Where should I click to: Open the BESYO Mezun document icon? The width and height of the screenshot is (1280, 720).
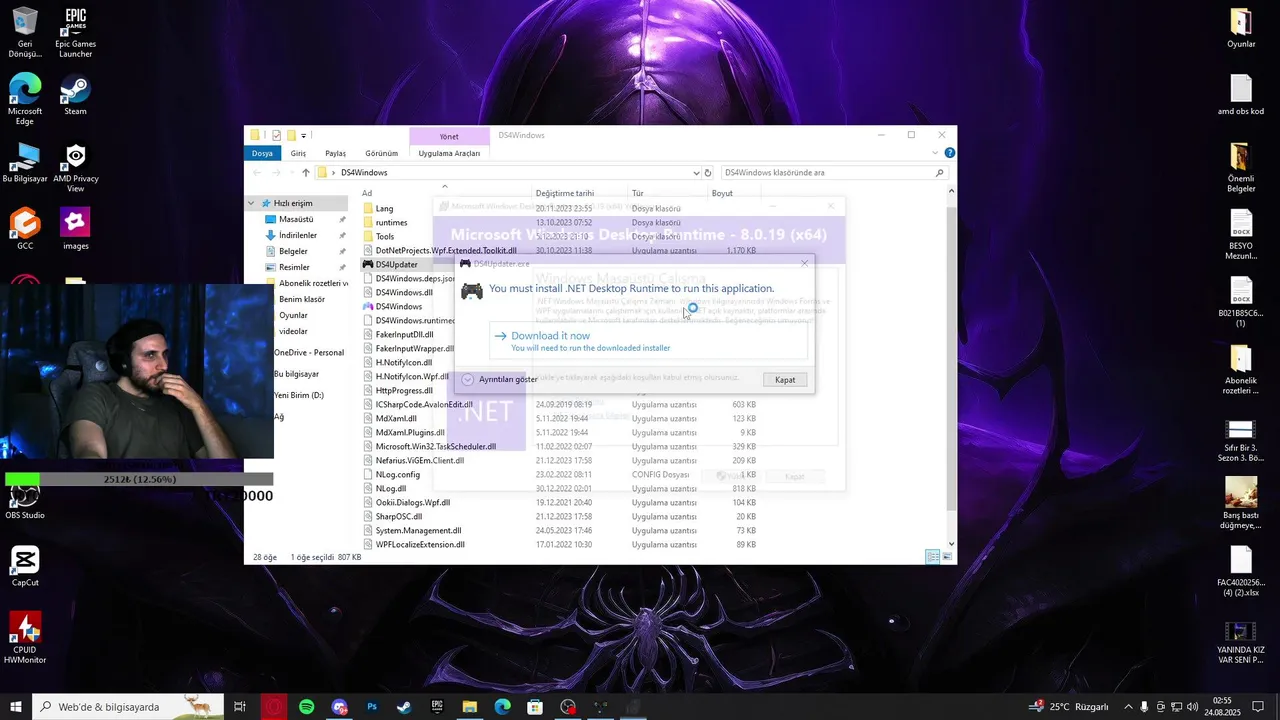[x=1241, y=235]
